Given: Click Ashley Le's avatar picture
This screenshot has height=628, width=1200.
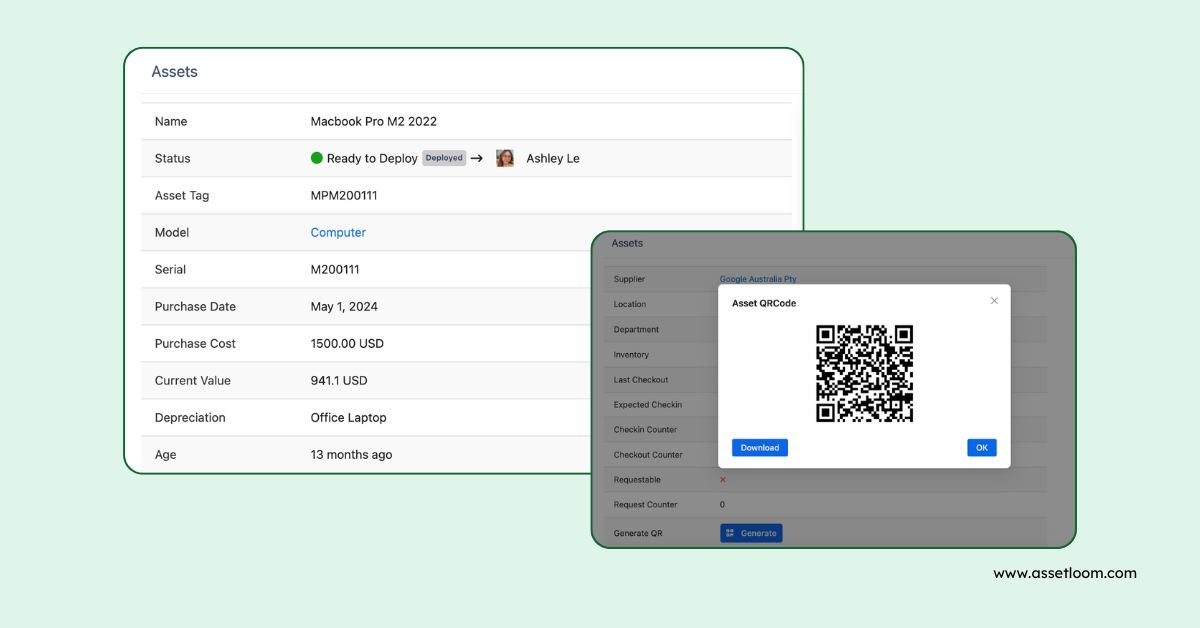Looking at the screenshot, I should (x=505, y=158).
